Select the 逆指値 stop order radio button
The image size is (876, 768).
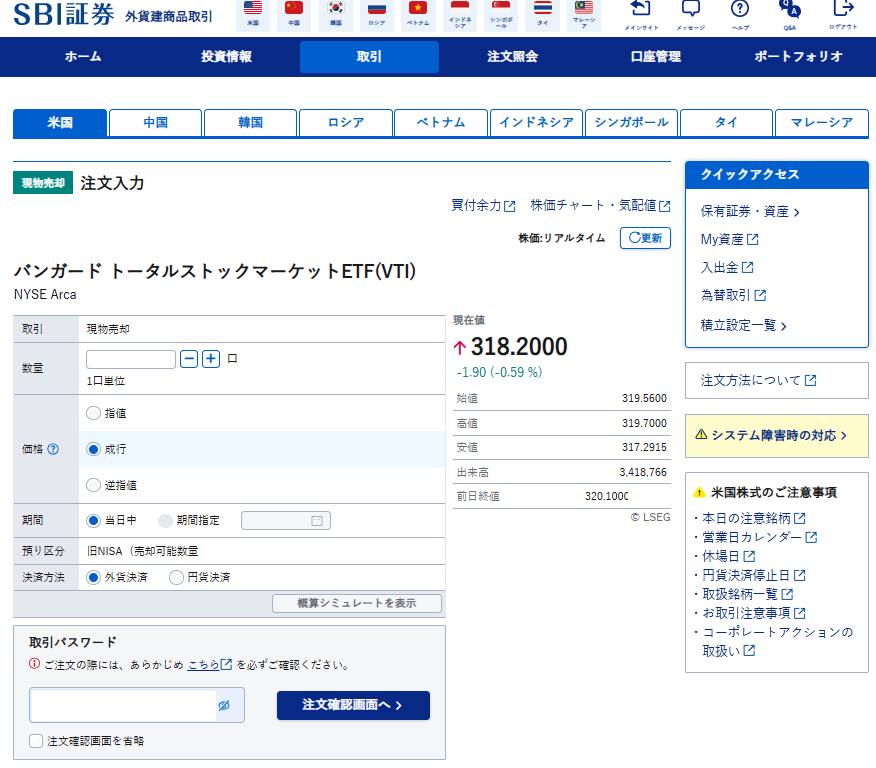[93, 485]
